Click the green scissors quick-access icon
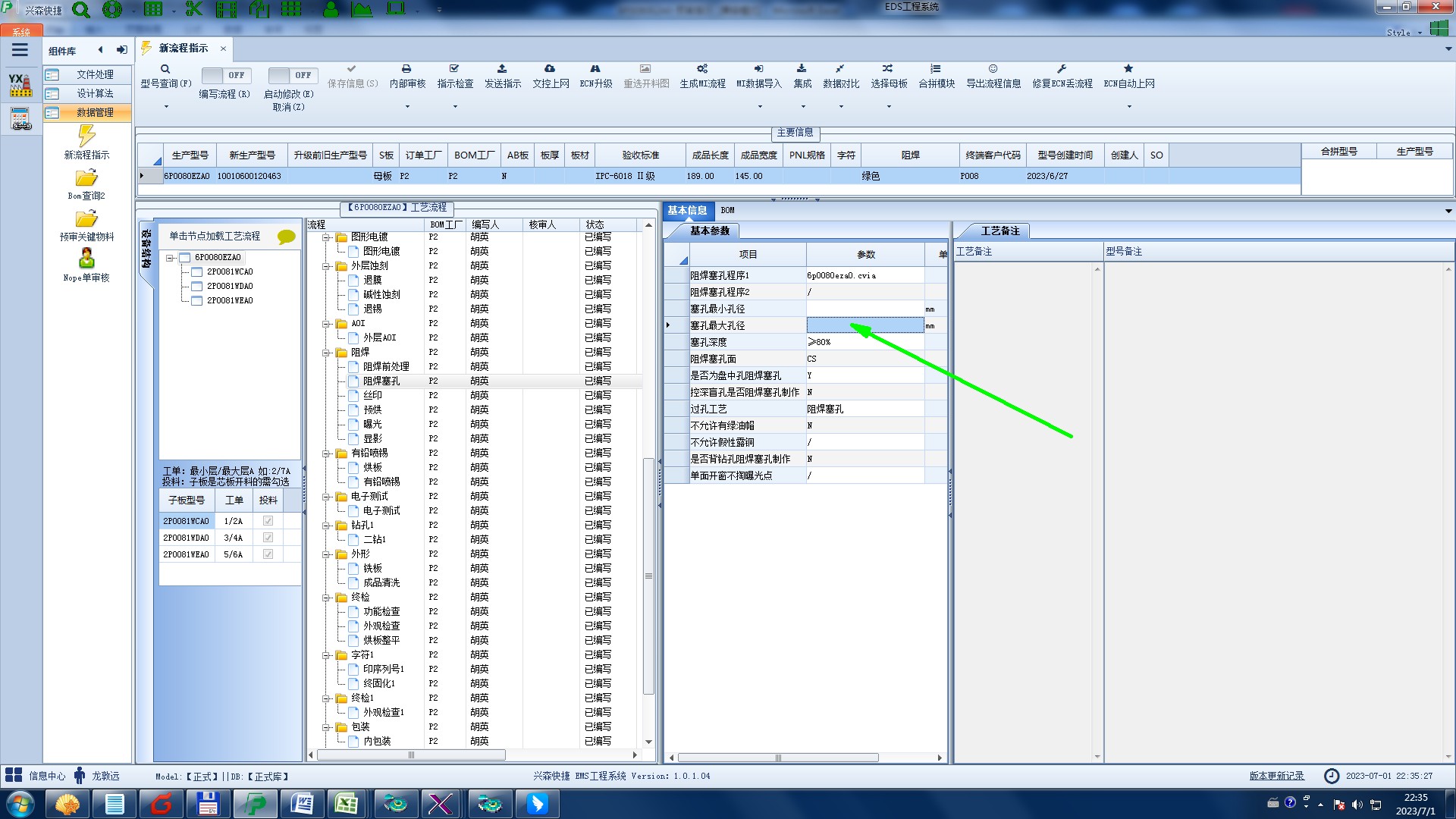The height and width of the screenshot is (819, 1456). [194, 10]
